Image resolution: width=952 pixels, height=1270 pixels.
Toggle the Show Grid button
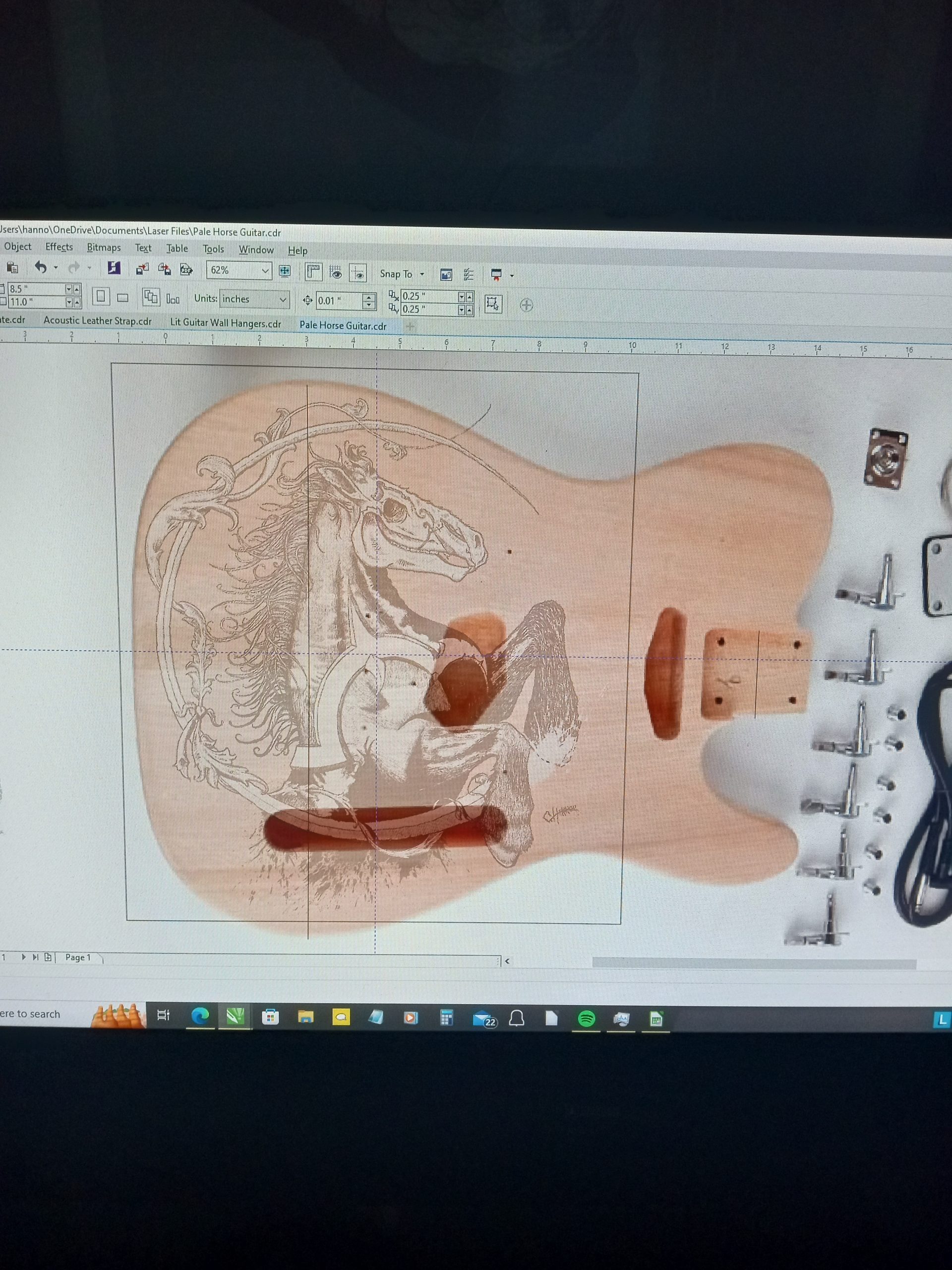tap(336, 273)
